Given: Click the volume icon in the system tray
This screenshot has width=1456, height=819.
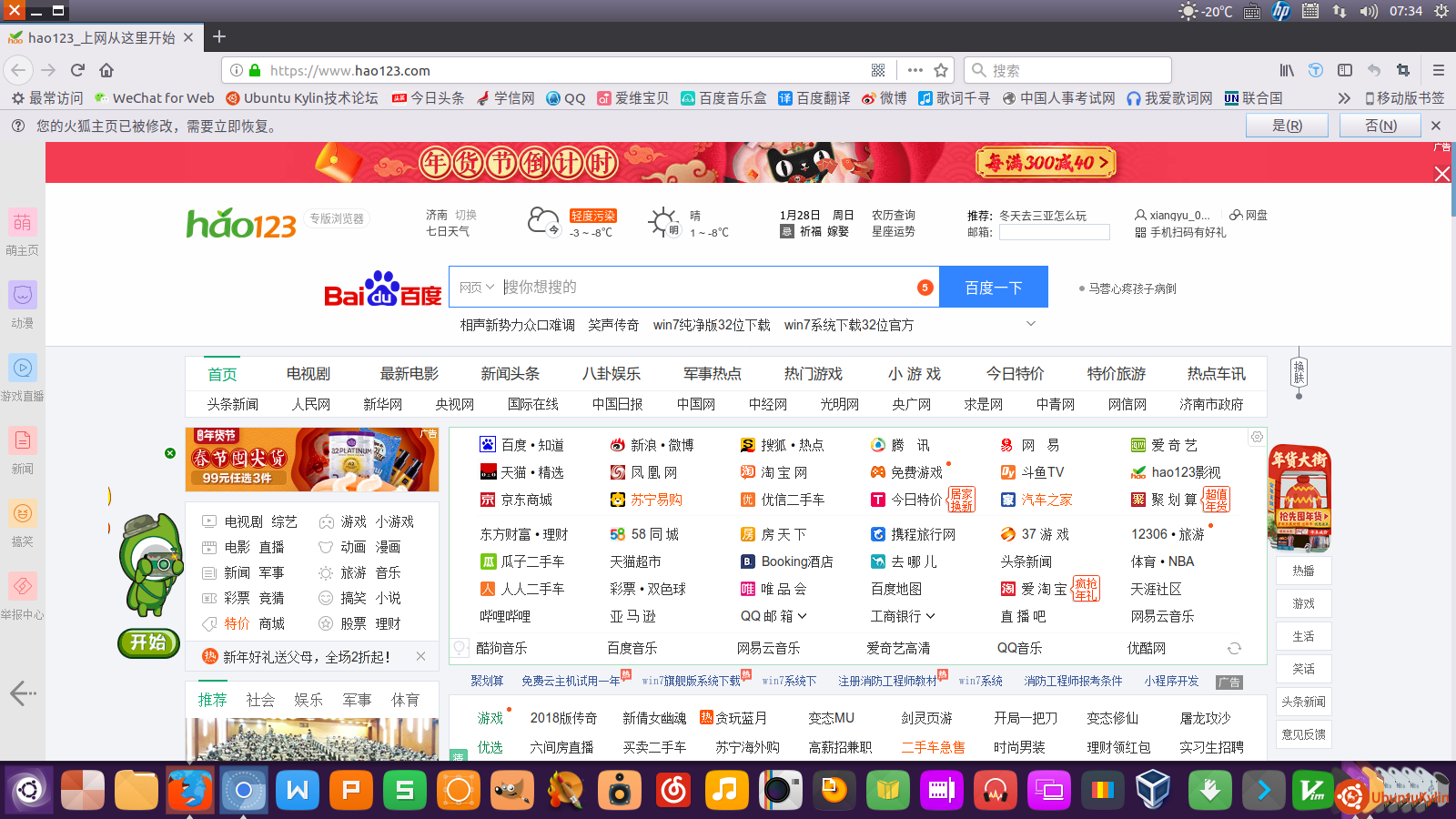Looking at the screenshot, I should pos(1369,11).
